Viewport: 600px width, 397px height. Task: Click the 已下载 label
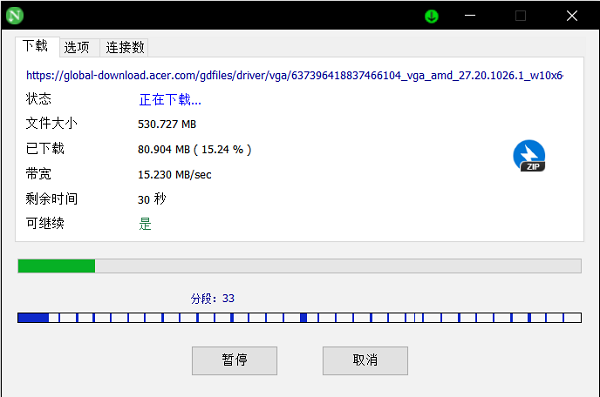click(45, 149)
